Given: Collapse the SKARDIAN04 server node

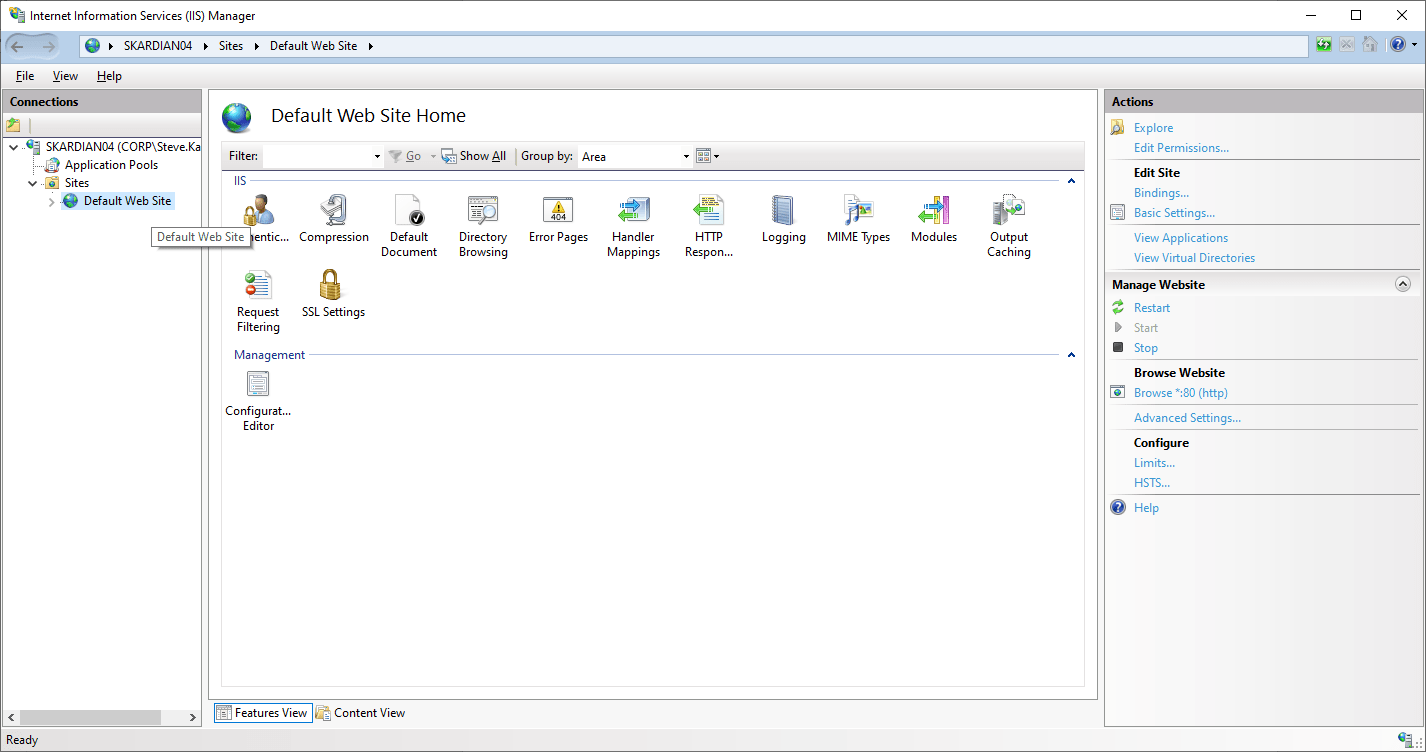Looking at the screenshot, I should [13, 147].
